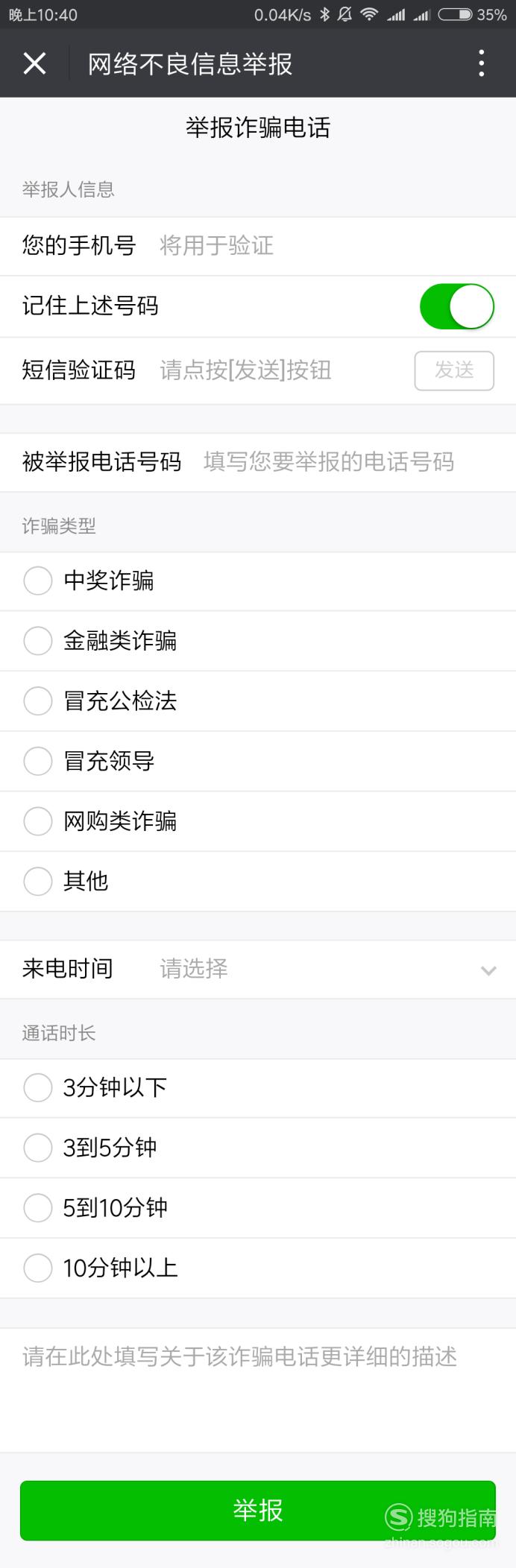The height and width of the screenshot is (1568, 516).
Task: Focus the 被举报电话号码 input field
Action: coord(348,462)
